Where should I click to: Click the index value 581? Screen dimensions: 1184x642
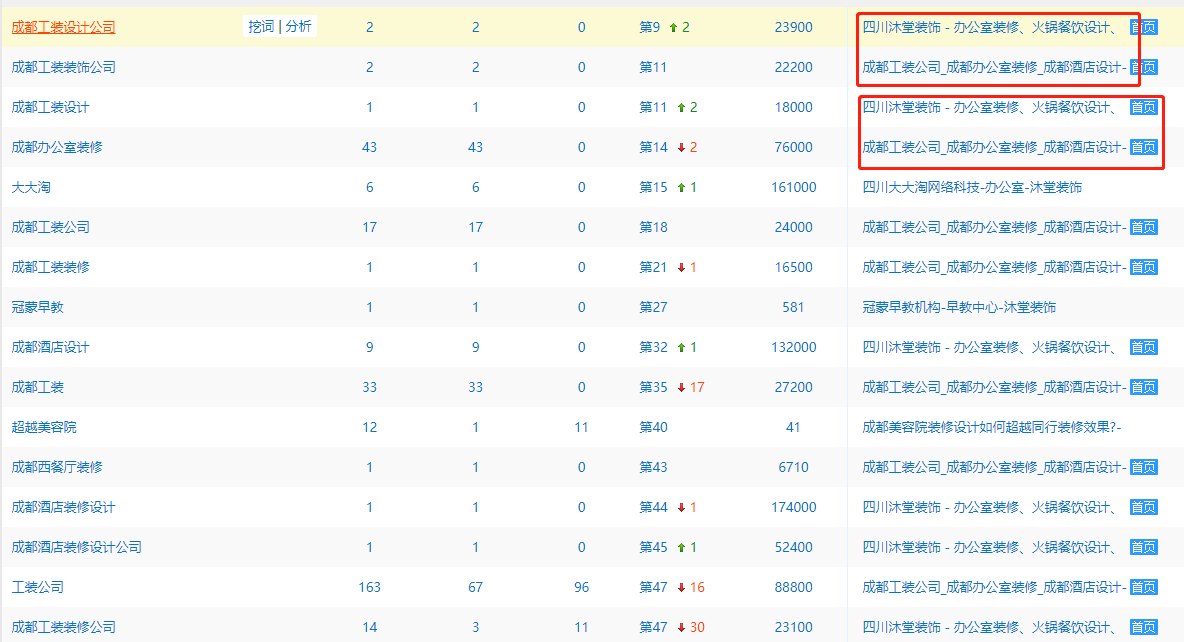[794, 307]
